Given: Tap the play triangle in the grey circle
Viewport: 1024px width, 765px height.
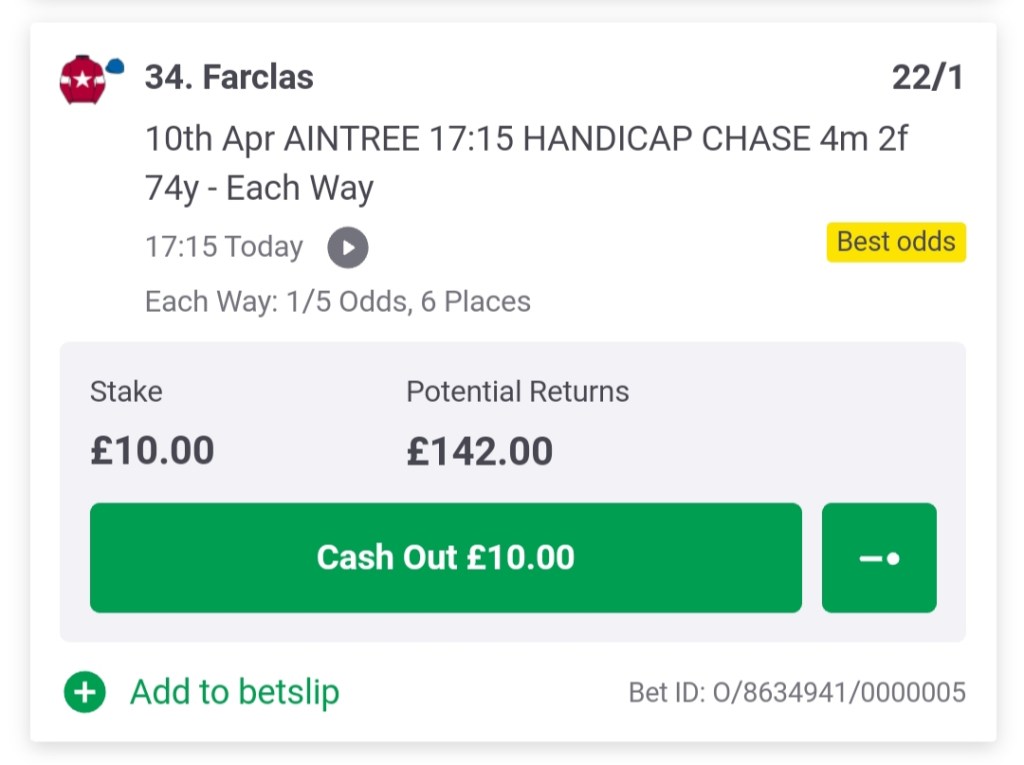Looking at the screenshot, I should [347, 247].
